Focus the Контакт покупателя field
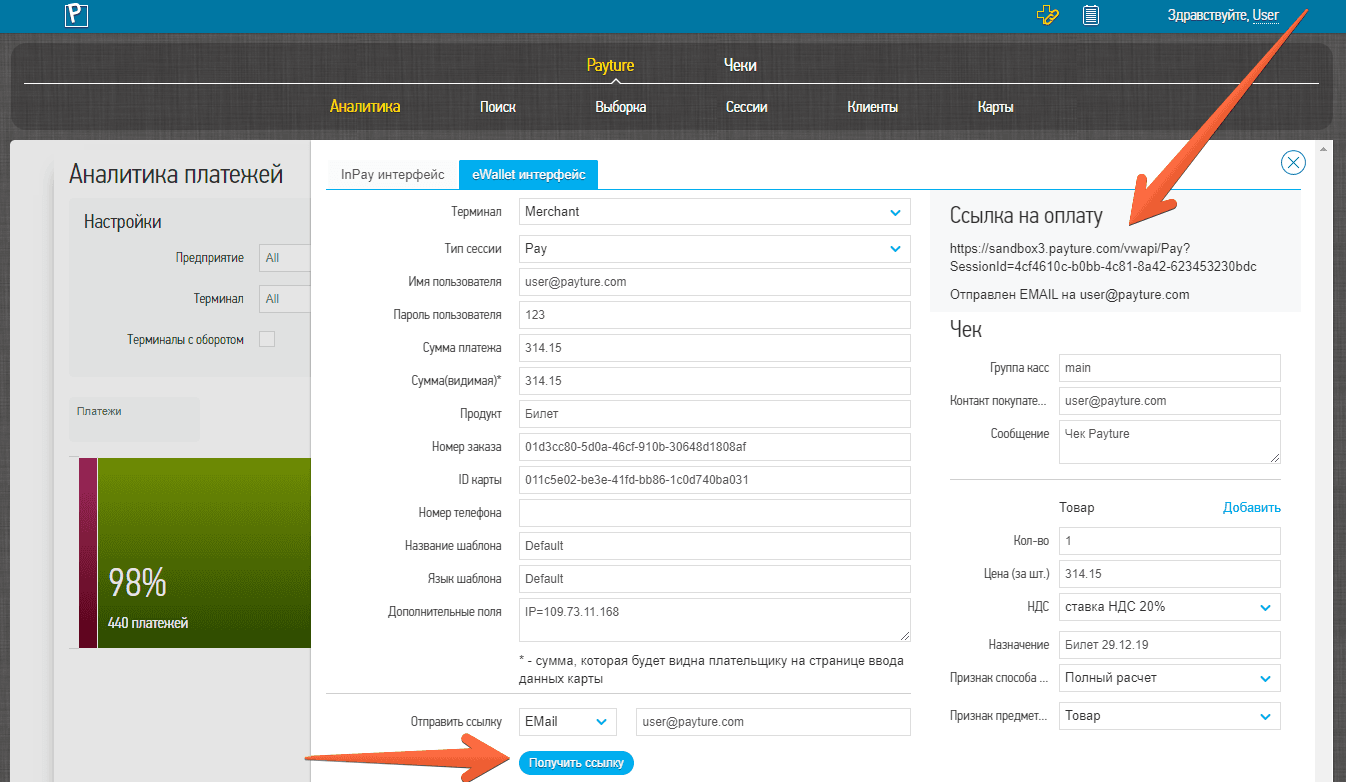The image size is (1346, 782). 1170,401
